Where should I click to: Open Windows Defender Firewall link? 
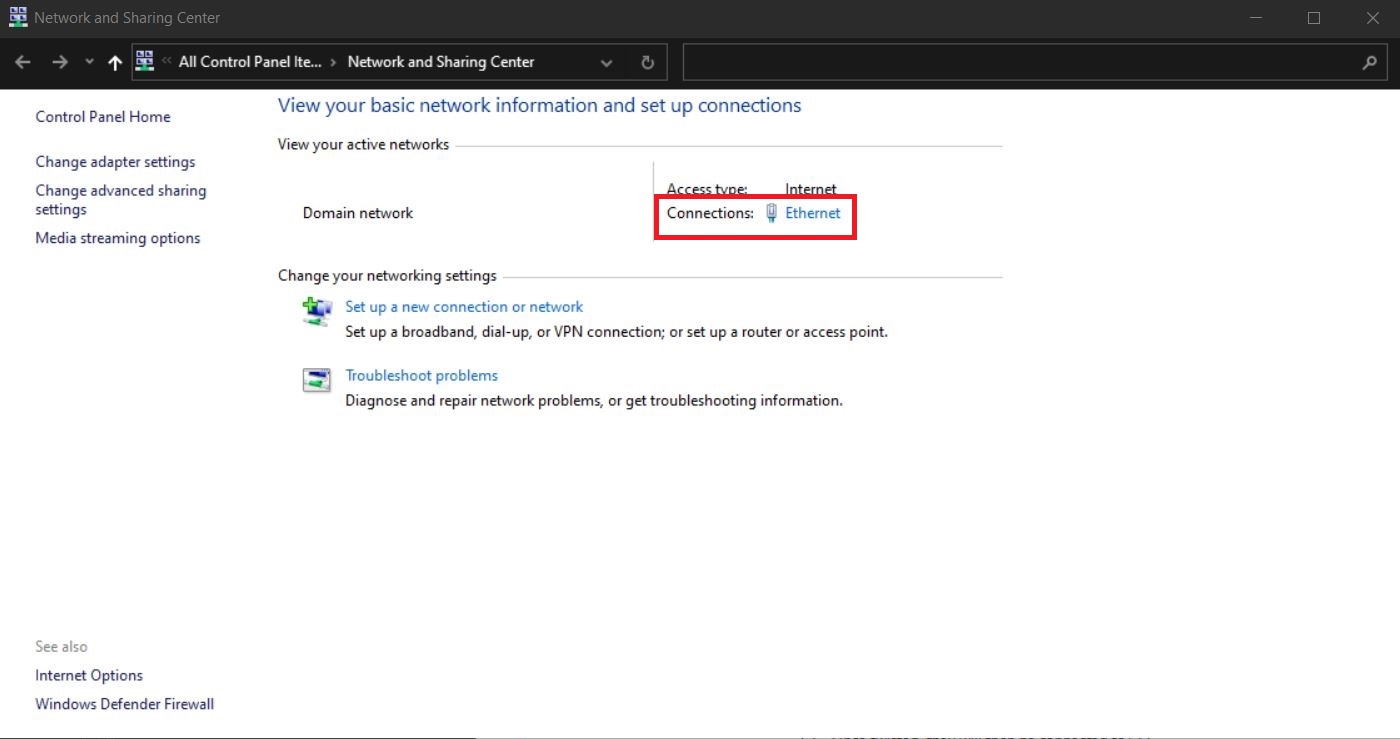coord(124,704)
